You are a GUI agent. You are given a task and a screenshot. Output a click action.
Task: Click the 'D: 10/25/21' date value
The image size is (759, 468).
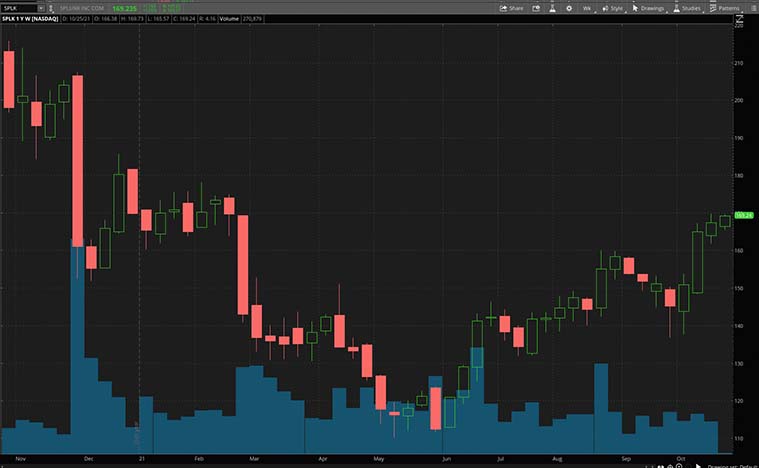76,19
